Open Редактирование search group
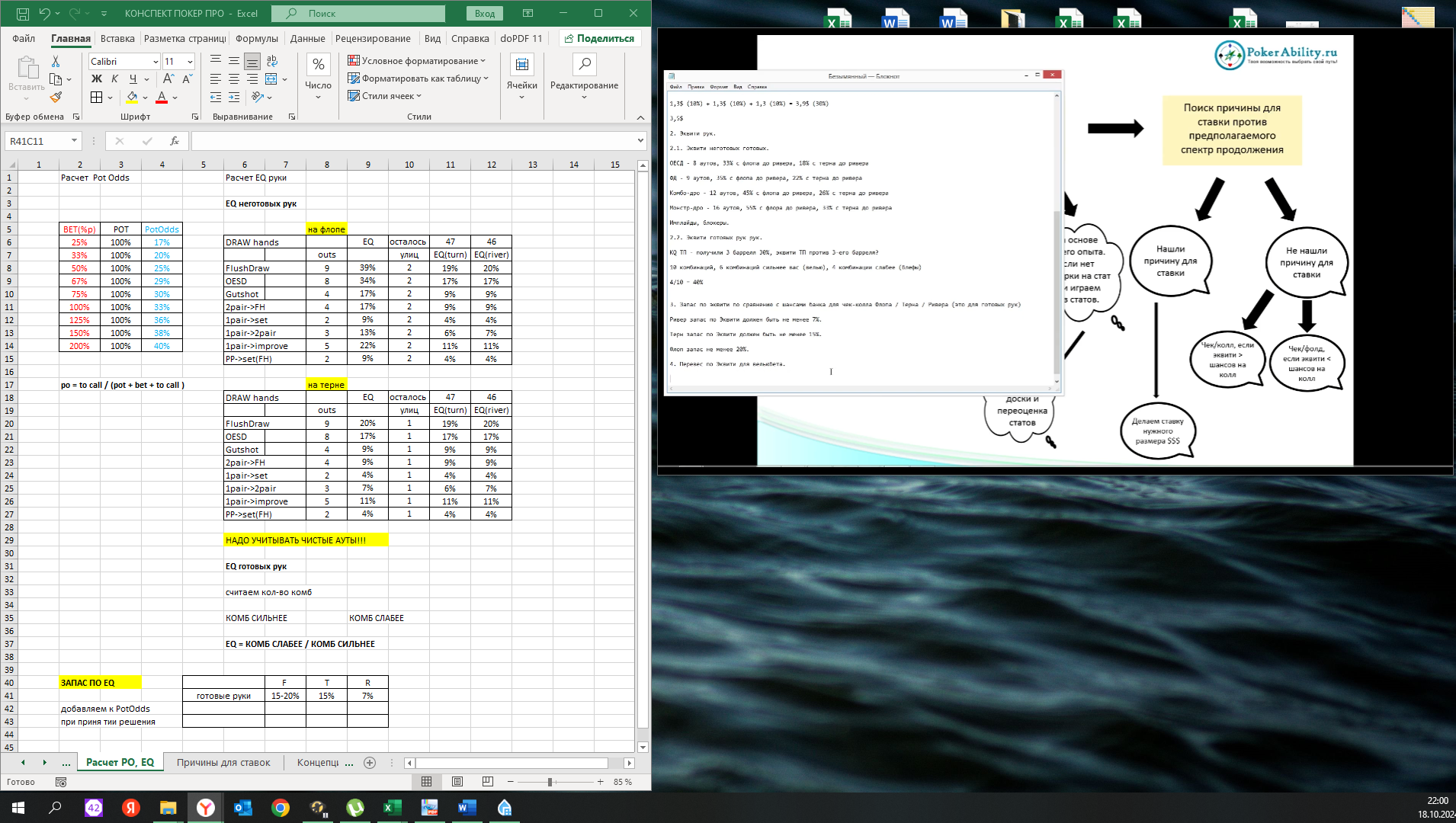Viewport: 1456px width, 823px height. pos(584,77)
